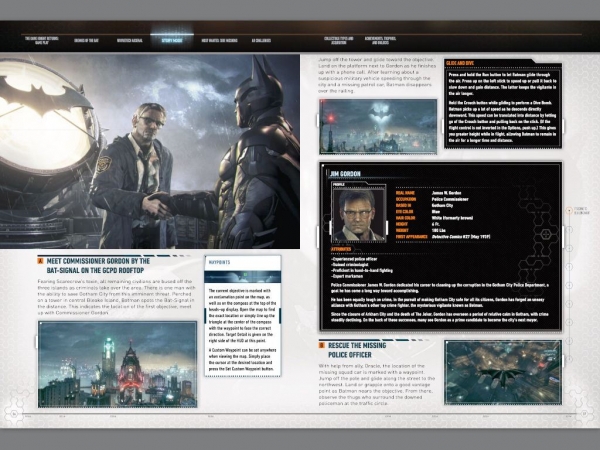Open the Jim Gordon profile portrait
600x450 pixels.
(359, 215)
